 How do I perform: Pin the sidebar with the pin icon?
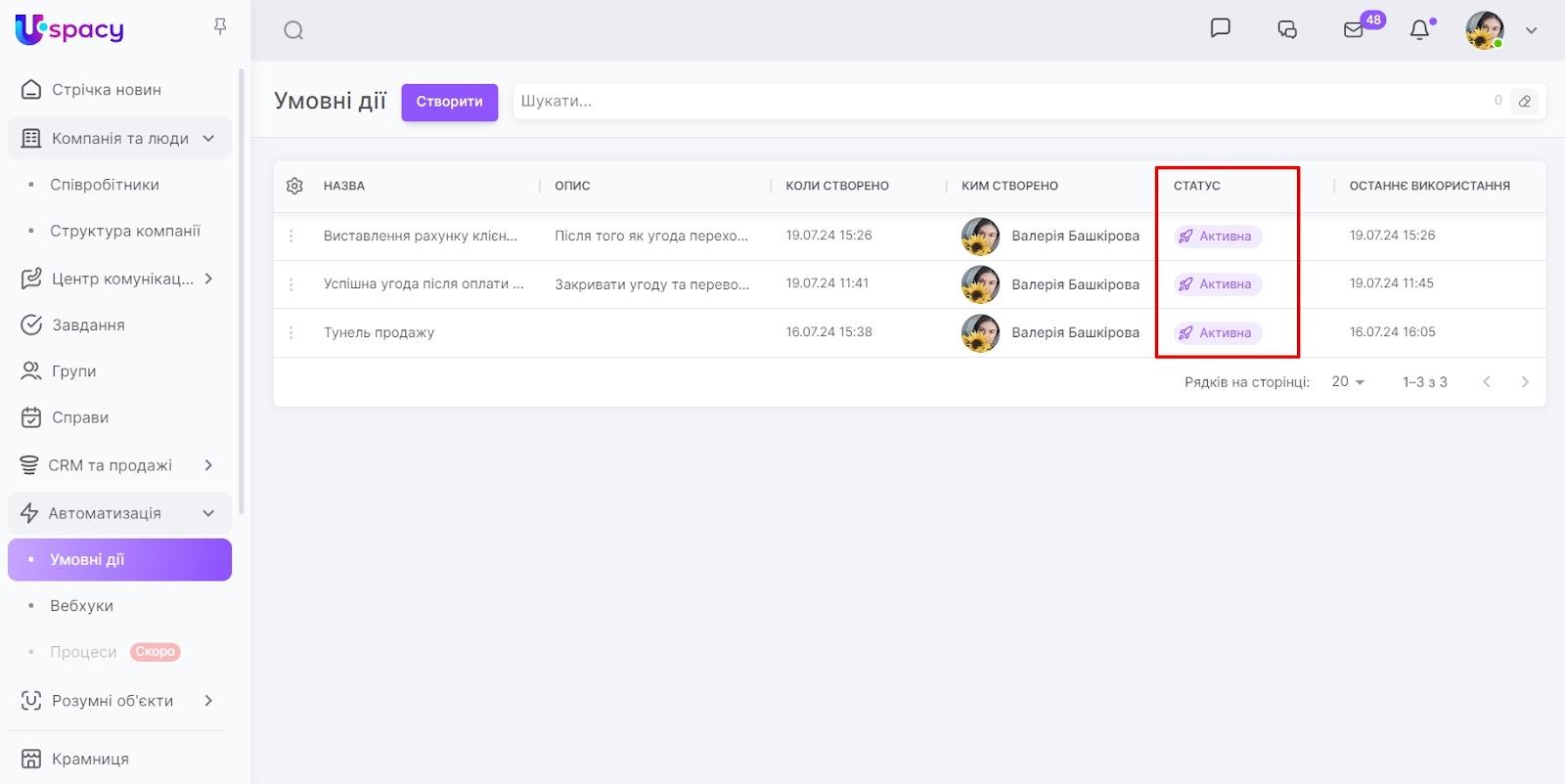click(220, 27)
